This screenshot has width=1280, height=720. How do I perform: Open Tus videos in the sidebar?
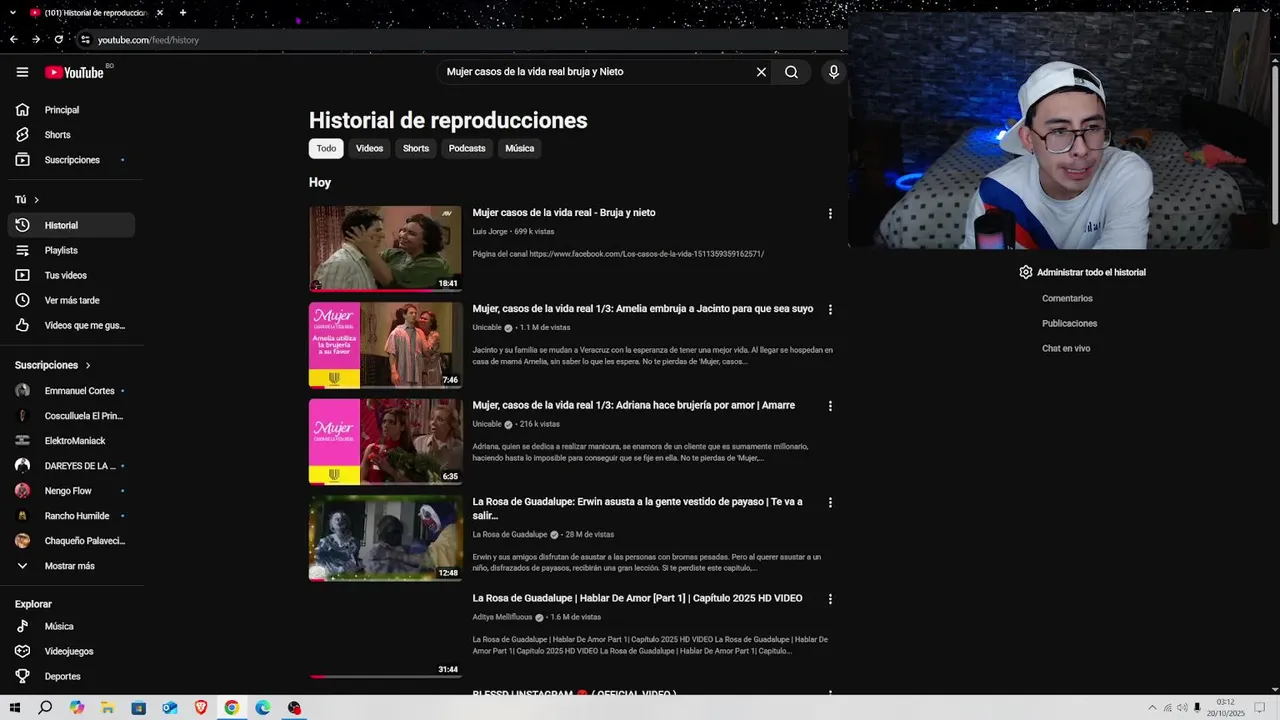coord(71,275)
